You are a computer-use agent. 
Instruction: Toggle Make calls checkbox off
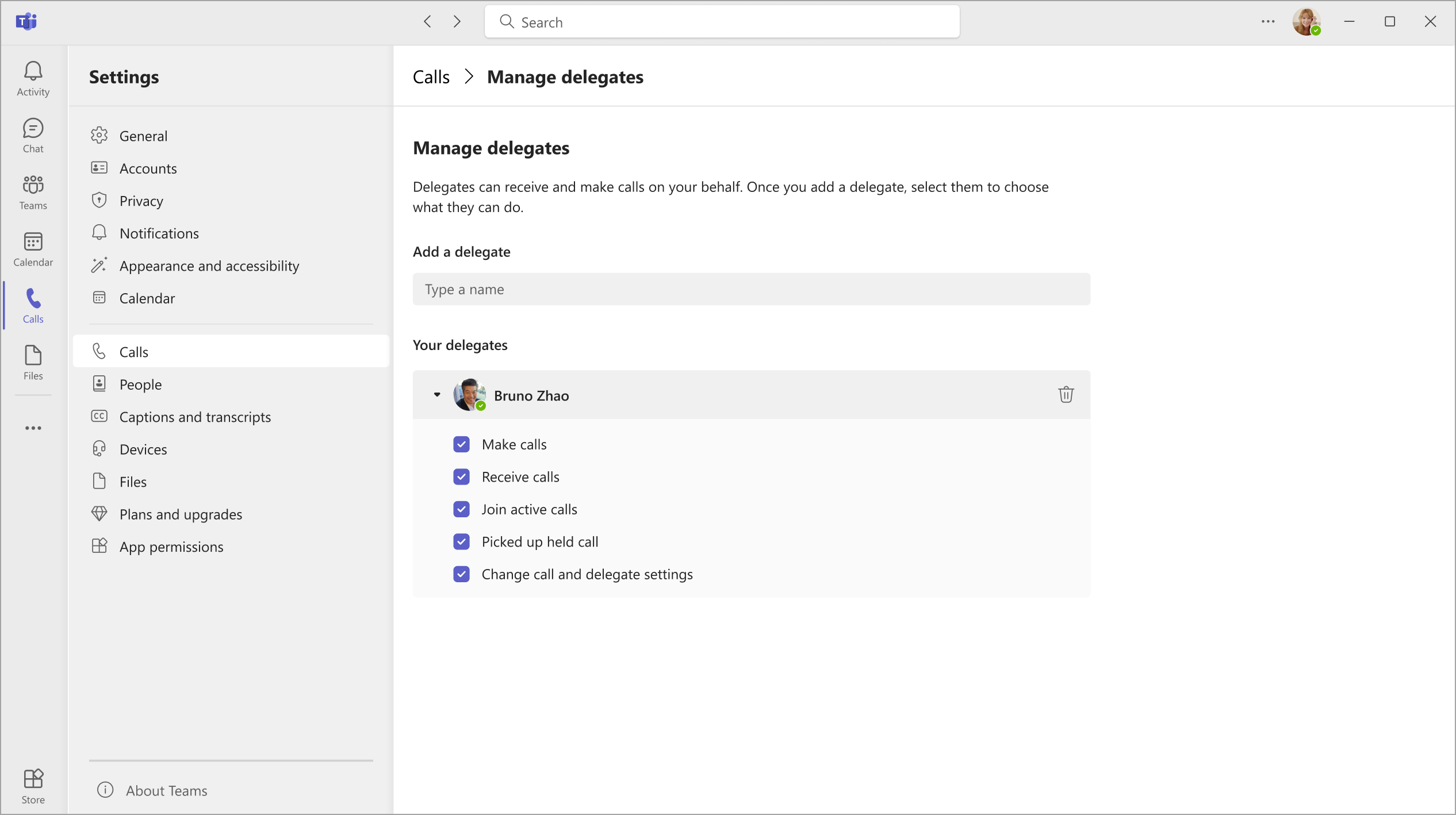[461, 443]
